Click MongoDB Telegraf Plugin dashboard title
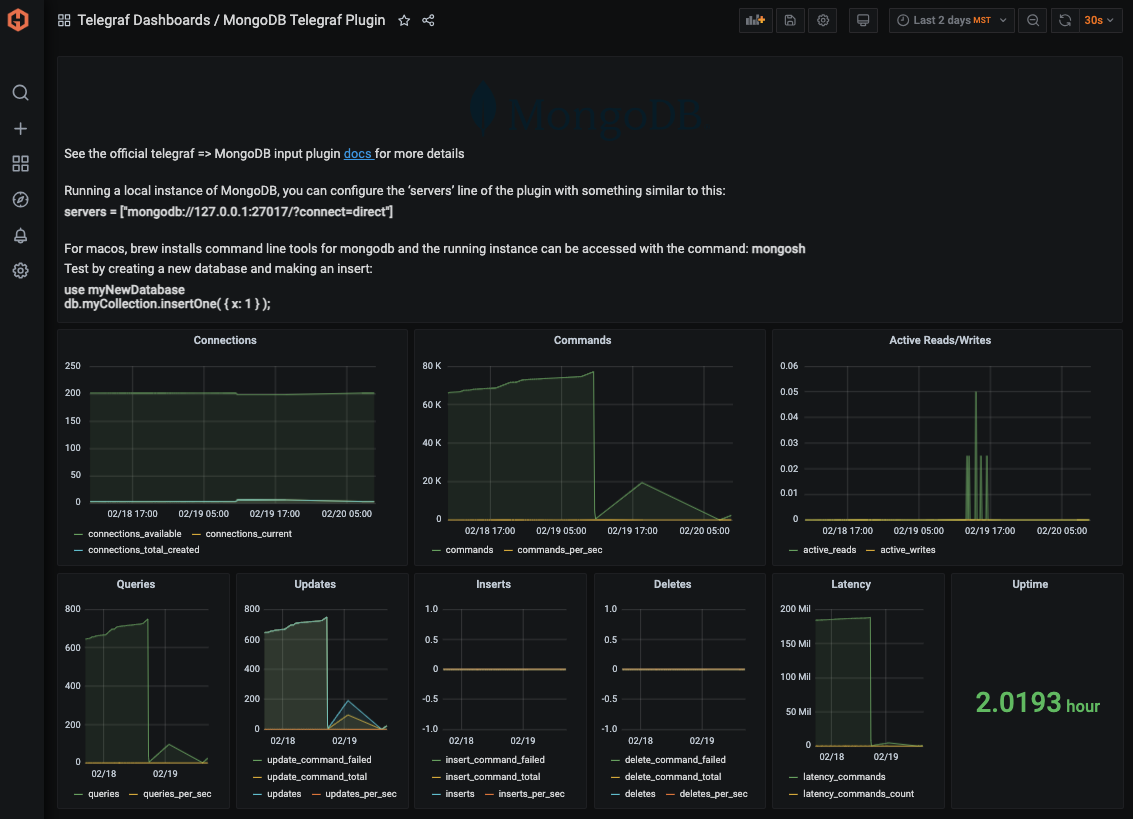1133x819 pixels. pos(303,20)
